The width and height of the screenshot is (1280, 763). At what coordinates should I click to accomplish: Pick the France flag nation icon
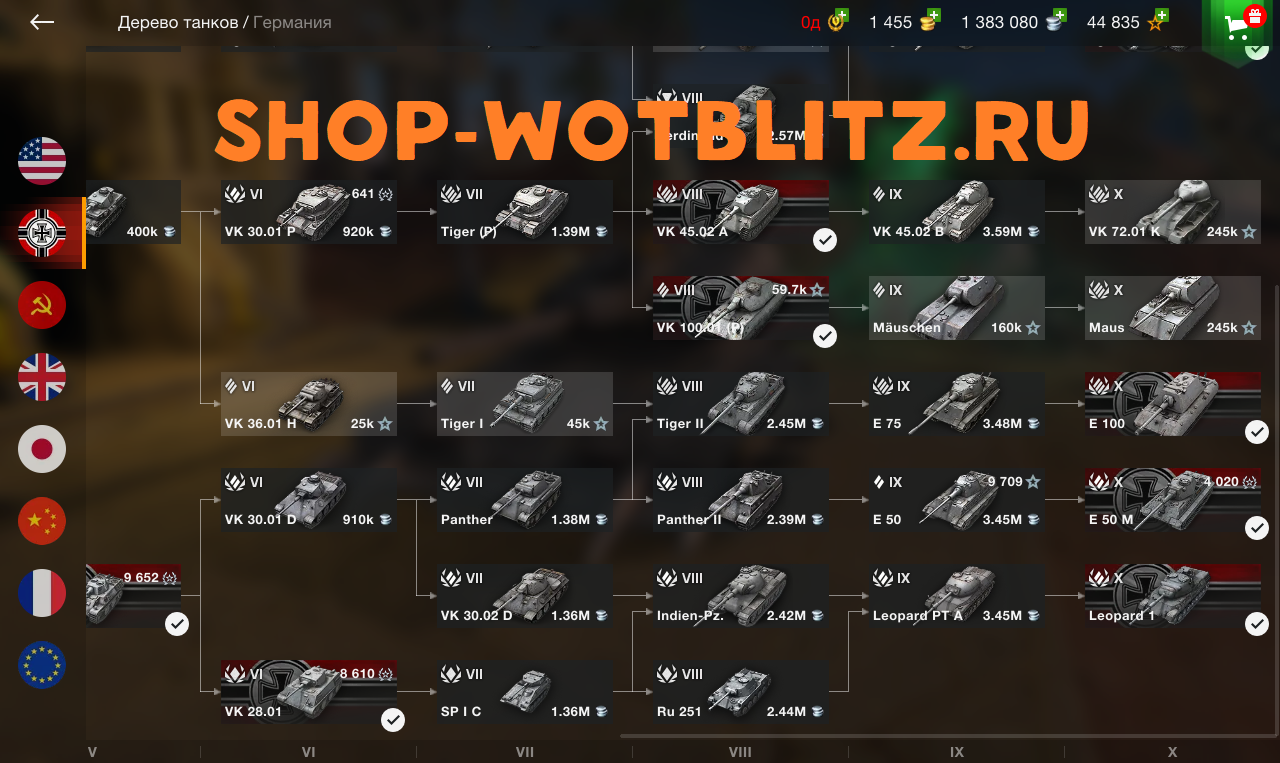click(42, 593)
